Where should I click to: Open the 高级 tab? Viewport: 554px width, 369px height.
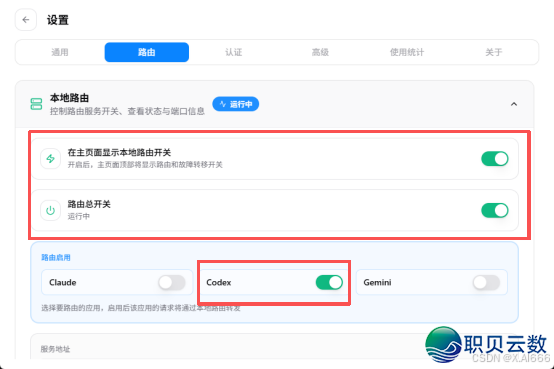[x=320, y=52]
